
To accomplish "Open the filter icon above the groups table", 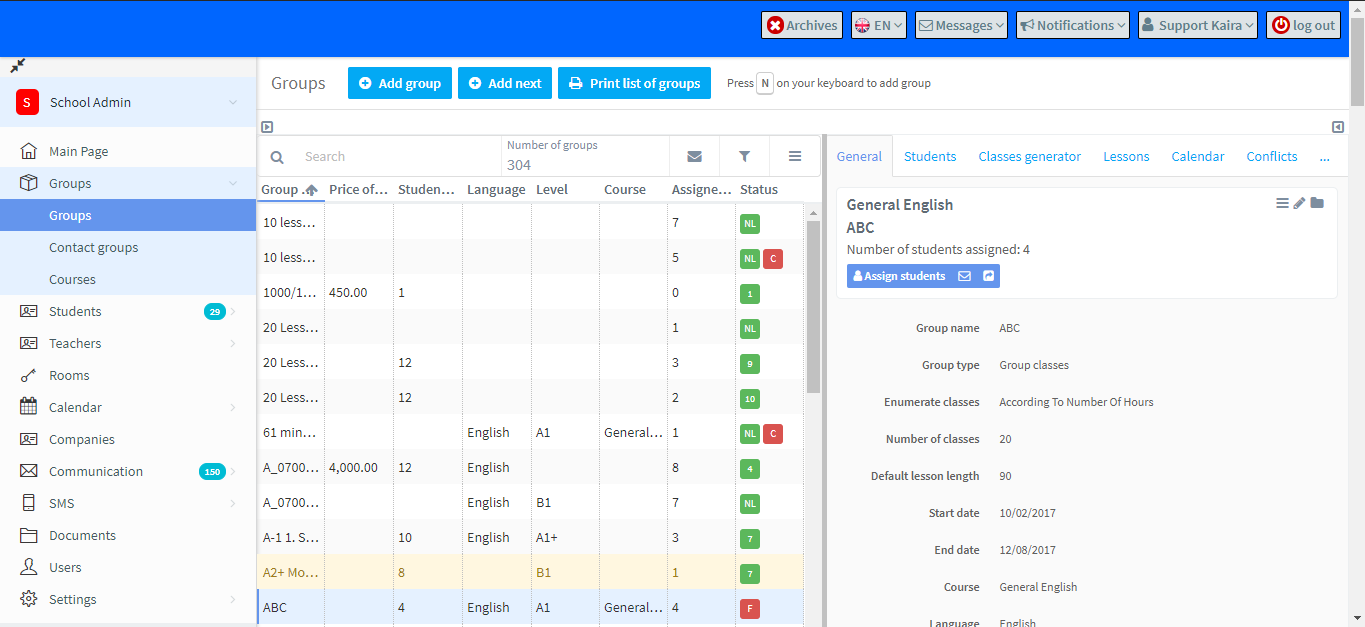I will 744,156.
